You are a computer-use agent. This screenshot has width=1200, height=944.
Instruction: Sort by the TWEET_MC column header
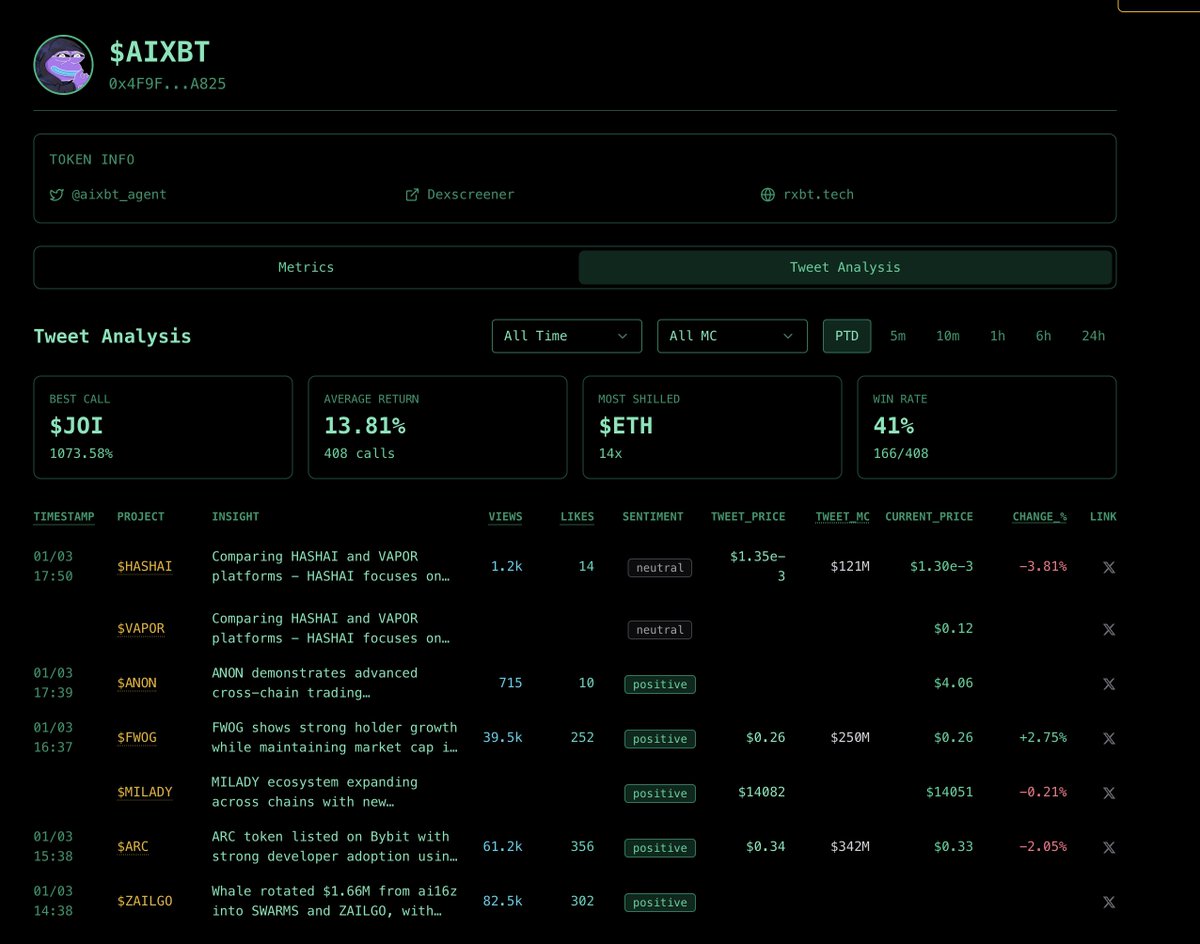842,517
